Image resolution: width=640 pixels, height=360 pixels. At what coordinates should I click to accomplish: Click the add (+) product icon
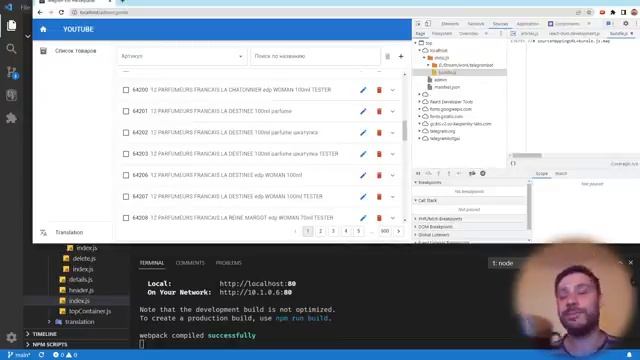tap(401, 56)
